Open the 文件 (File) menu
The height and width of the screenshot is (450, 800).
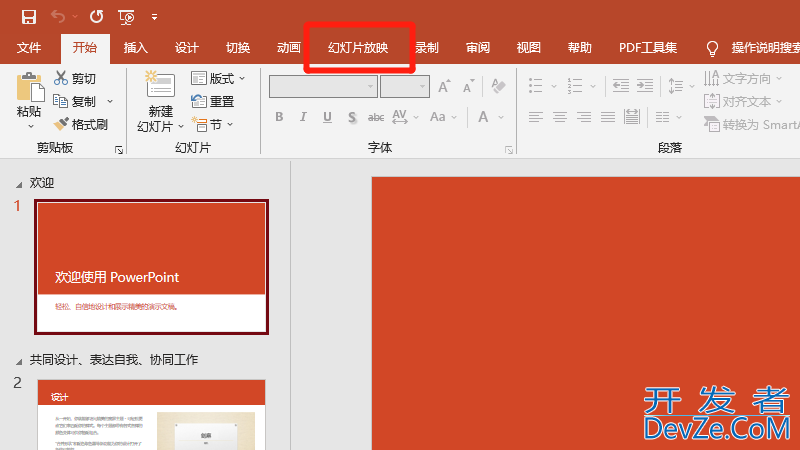click(29, 48)
